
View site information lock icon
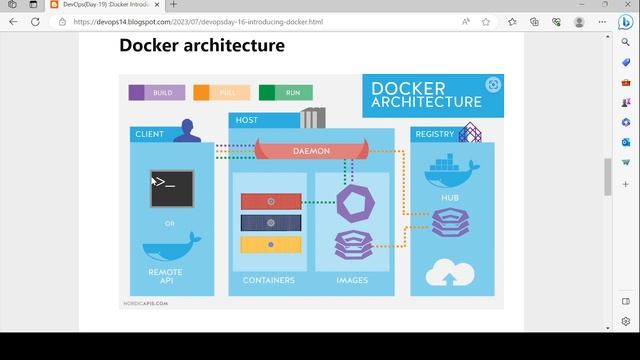(x=62, y=22)
